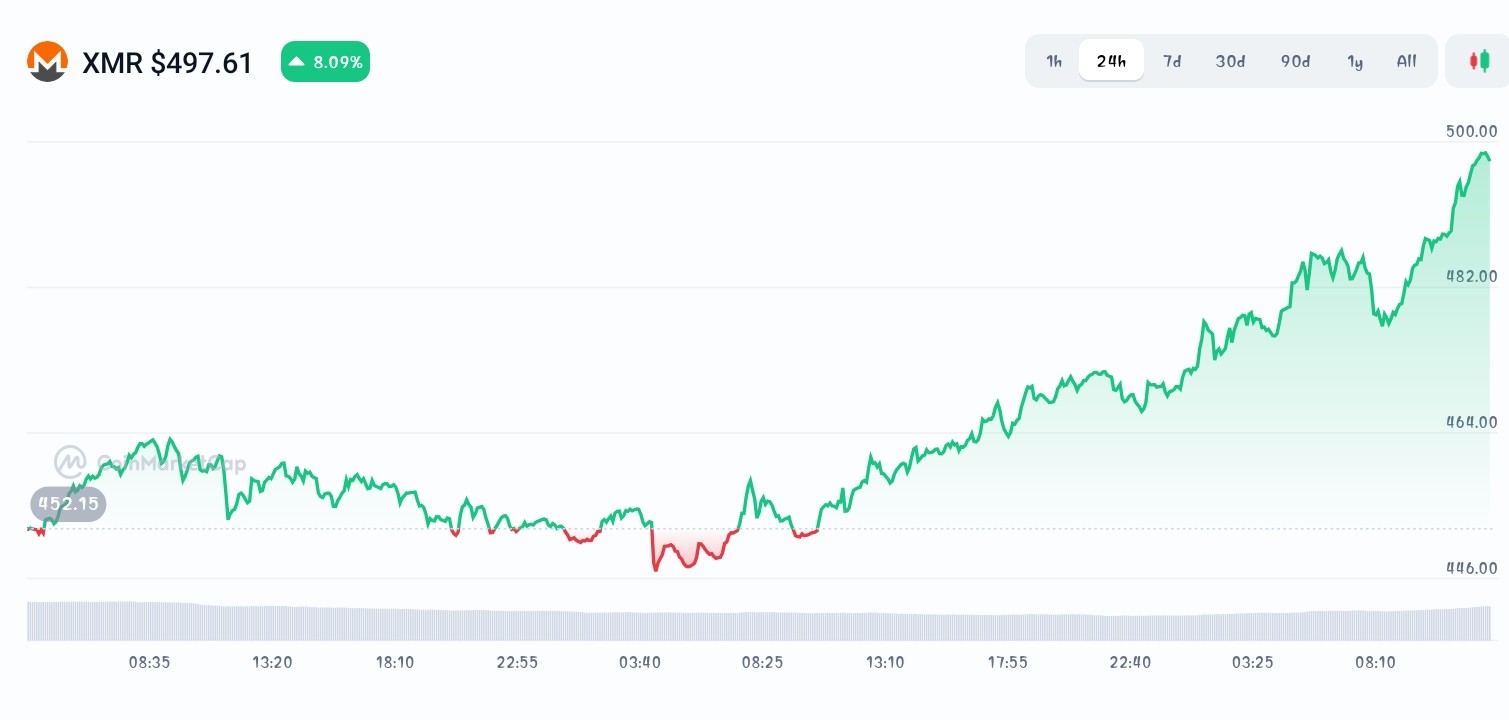The width and height of the screenshot is (1509, 720).
Task: Select the 24h time range tab
Action: click(1111, 61)
